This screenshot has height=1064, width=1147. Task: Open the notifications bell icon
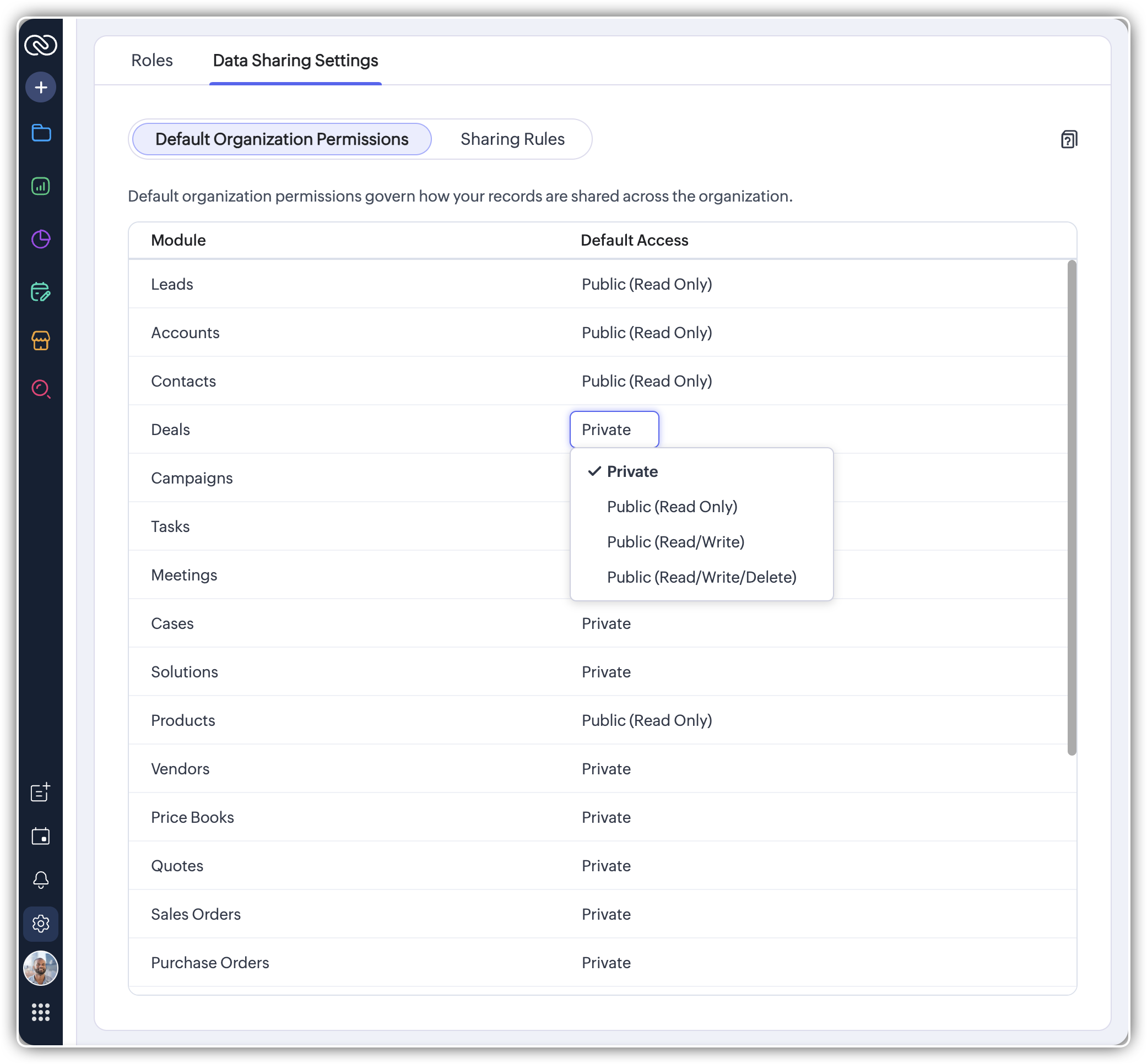40,879
